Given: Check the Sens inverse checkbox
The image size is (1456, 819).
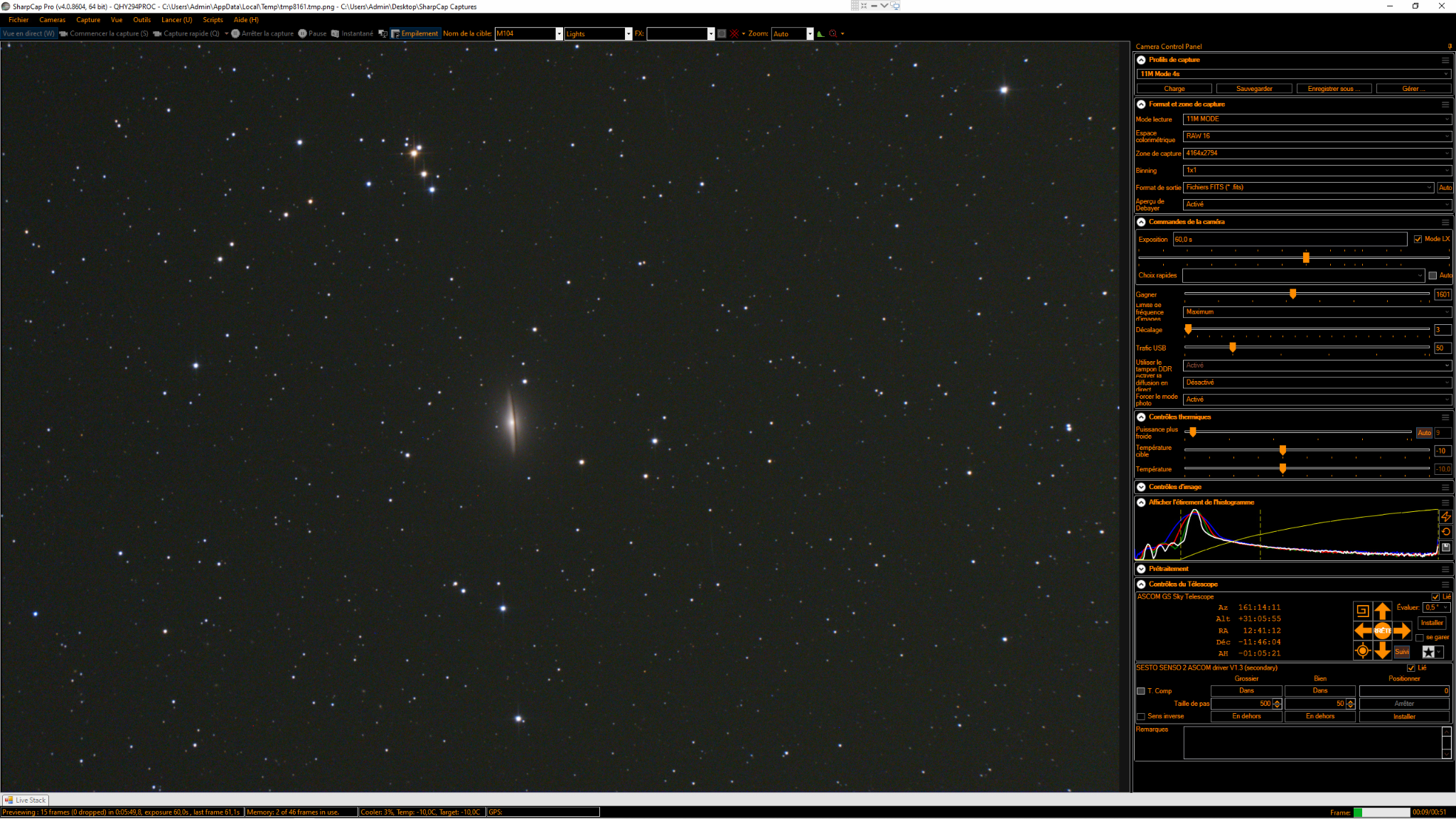Looking at the screenshot, I should coord(1141,717).
